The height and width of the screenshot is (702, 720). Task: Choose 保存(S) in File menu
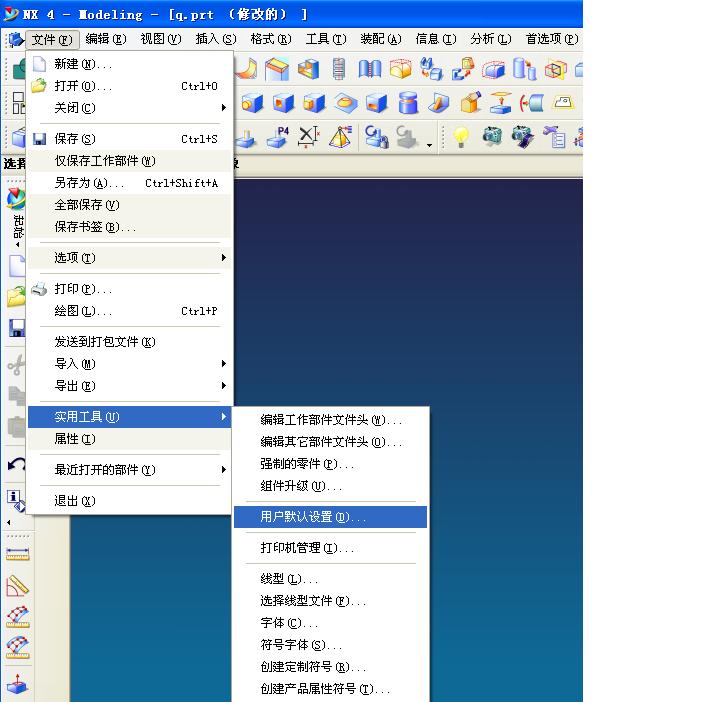tap(129, 139)
